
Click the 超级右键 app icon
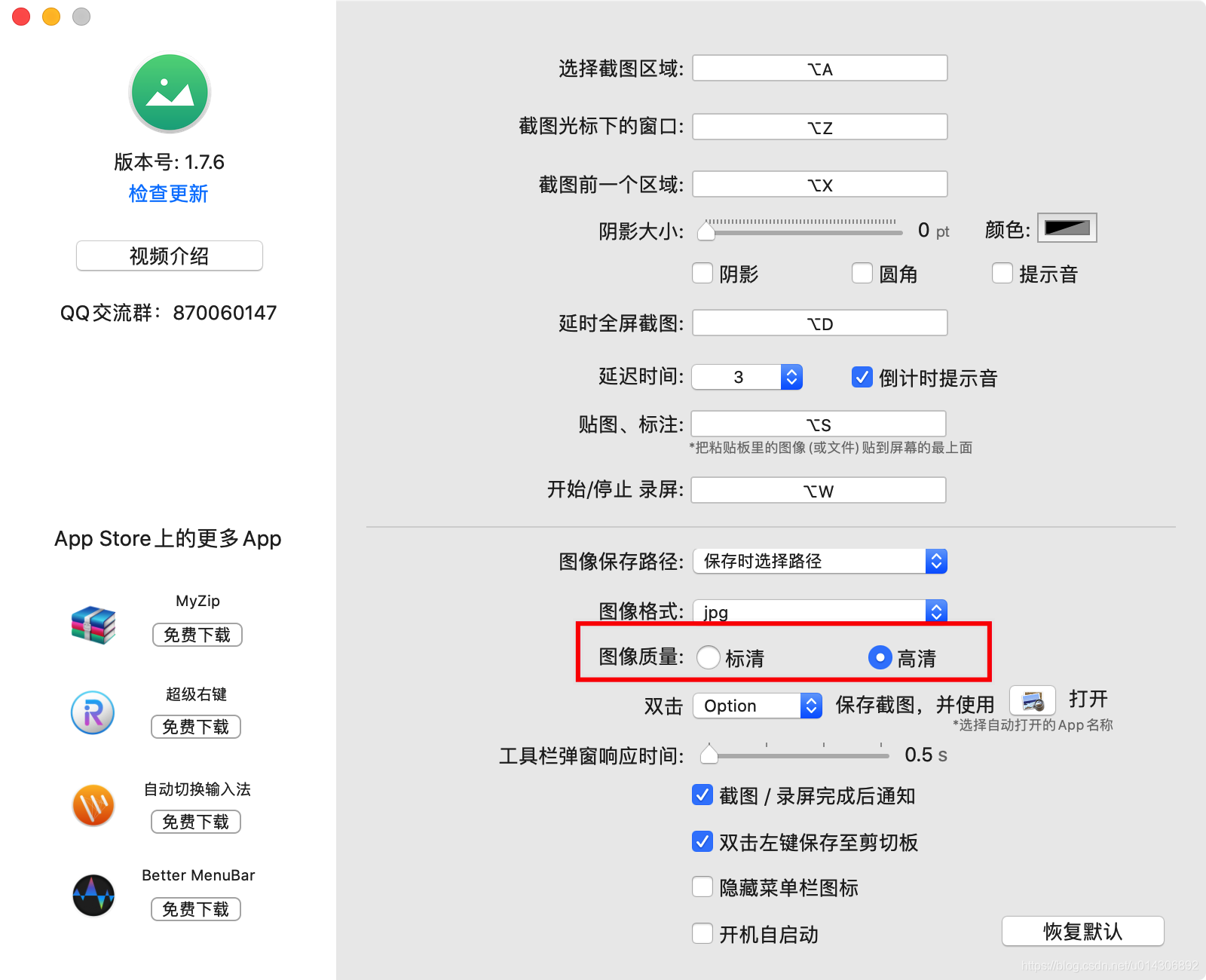(92, 712)
